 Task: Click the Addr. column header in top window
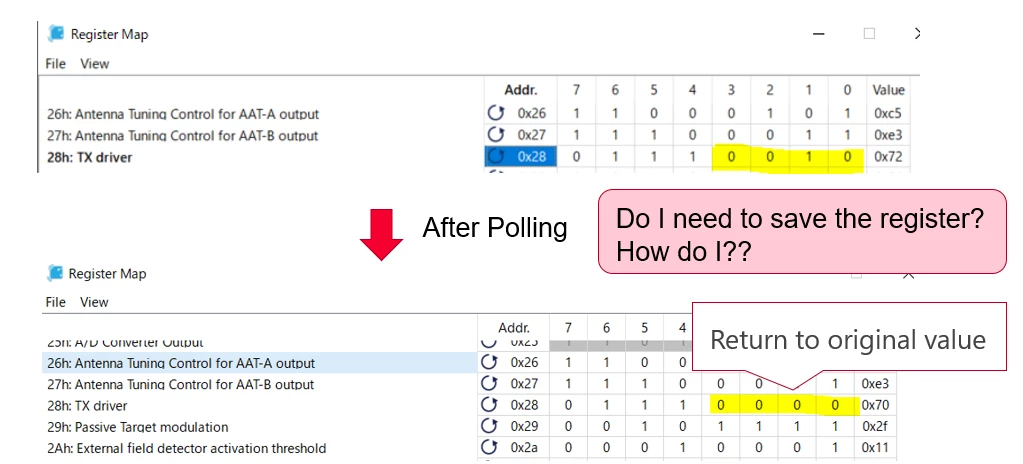point(521,90)
